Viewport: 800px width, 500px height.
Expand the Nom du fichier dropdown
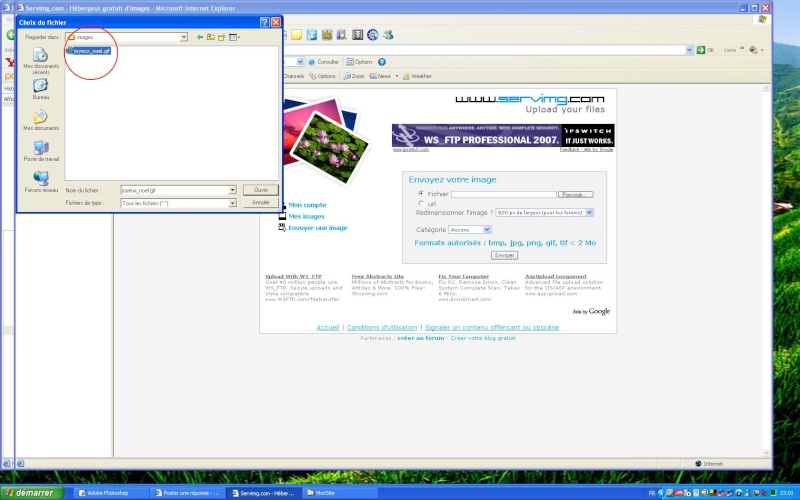coord(232,190)
